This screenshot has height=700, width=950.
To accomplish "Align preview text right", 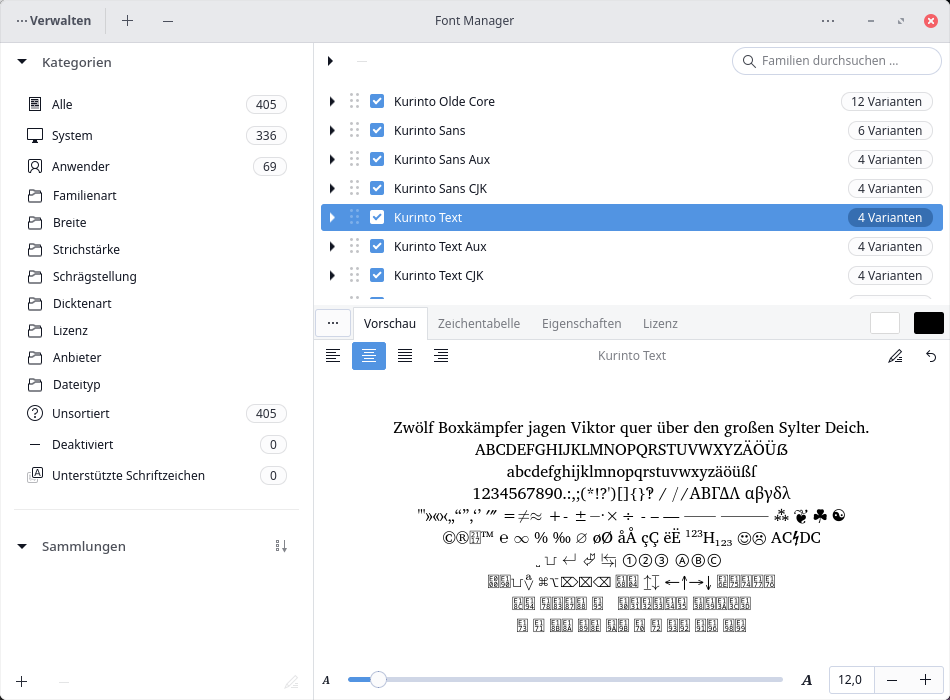I will (441, 356).
